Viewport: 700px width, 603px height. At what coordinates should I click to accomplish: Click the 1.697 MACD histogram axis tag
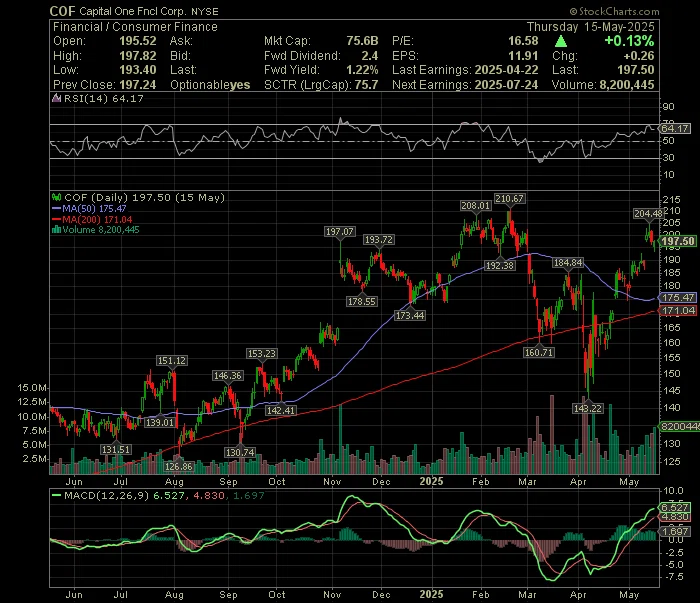pos(675,531)
